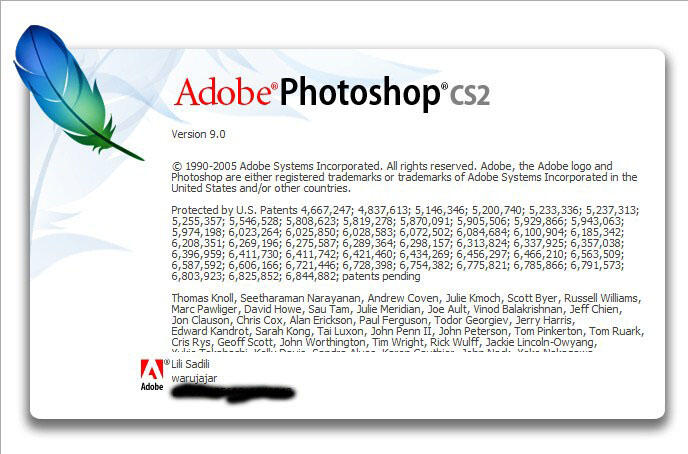This screenshot has width=688, height=454.
Task: Click the 'warujajar' organization text
Action: pos(194,378)
